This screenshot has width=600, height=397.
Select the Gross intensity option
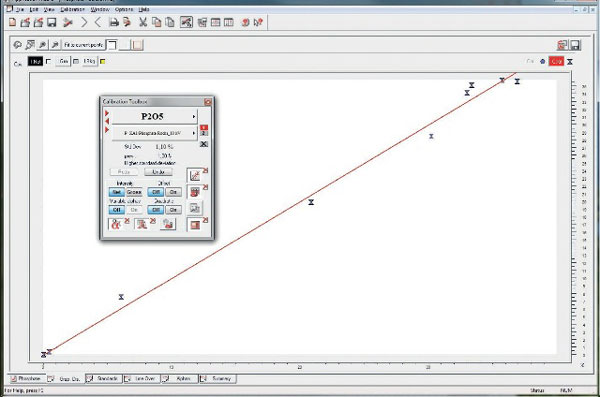134,192
